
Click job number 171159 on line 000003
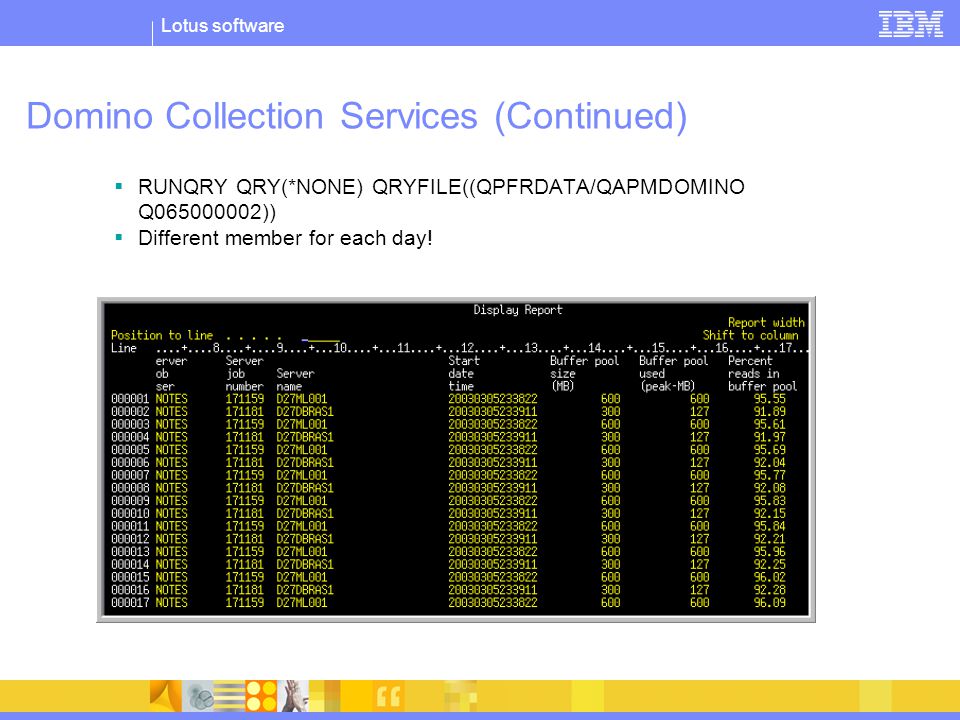tap(244, 424)
